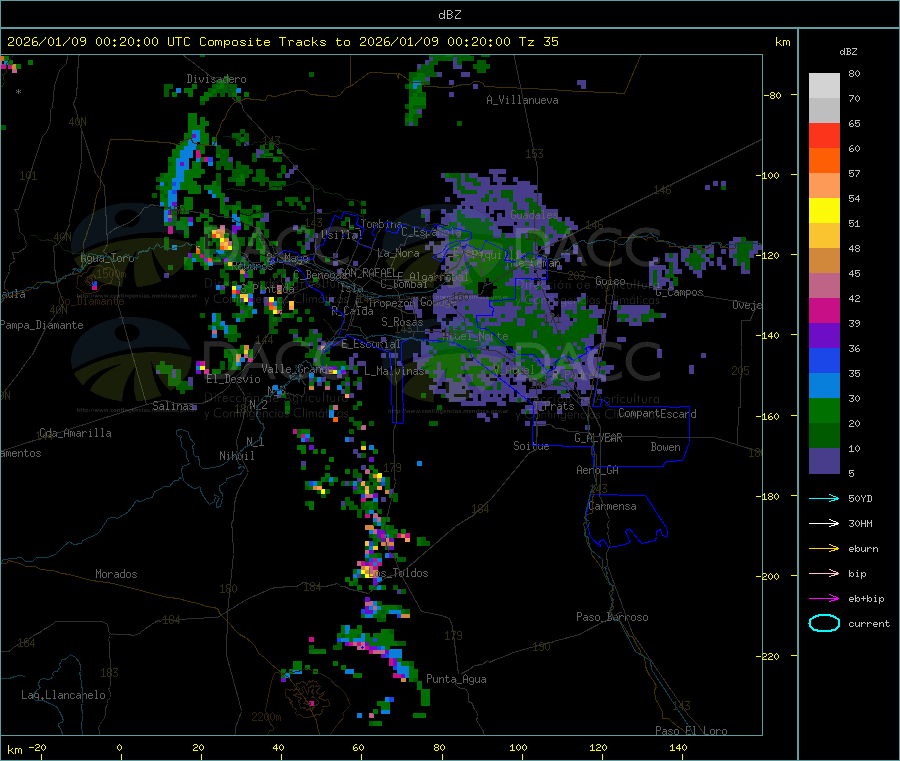Click the Cda_Amarilla map label
The width and height of the screenshot is (900, 761).
pos(75,433)
